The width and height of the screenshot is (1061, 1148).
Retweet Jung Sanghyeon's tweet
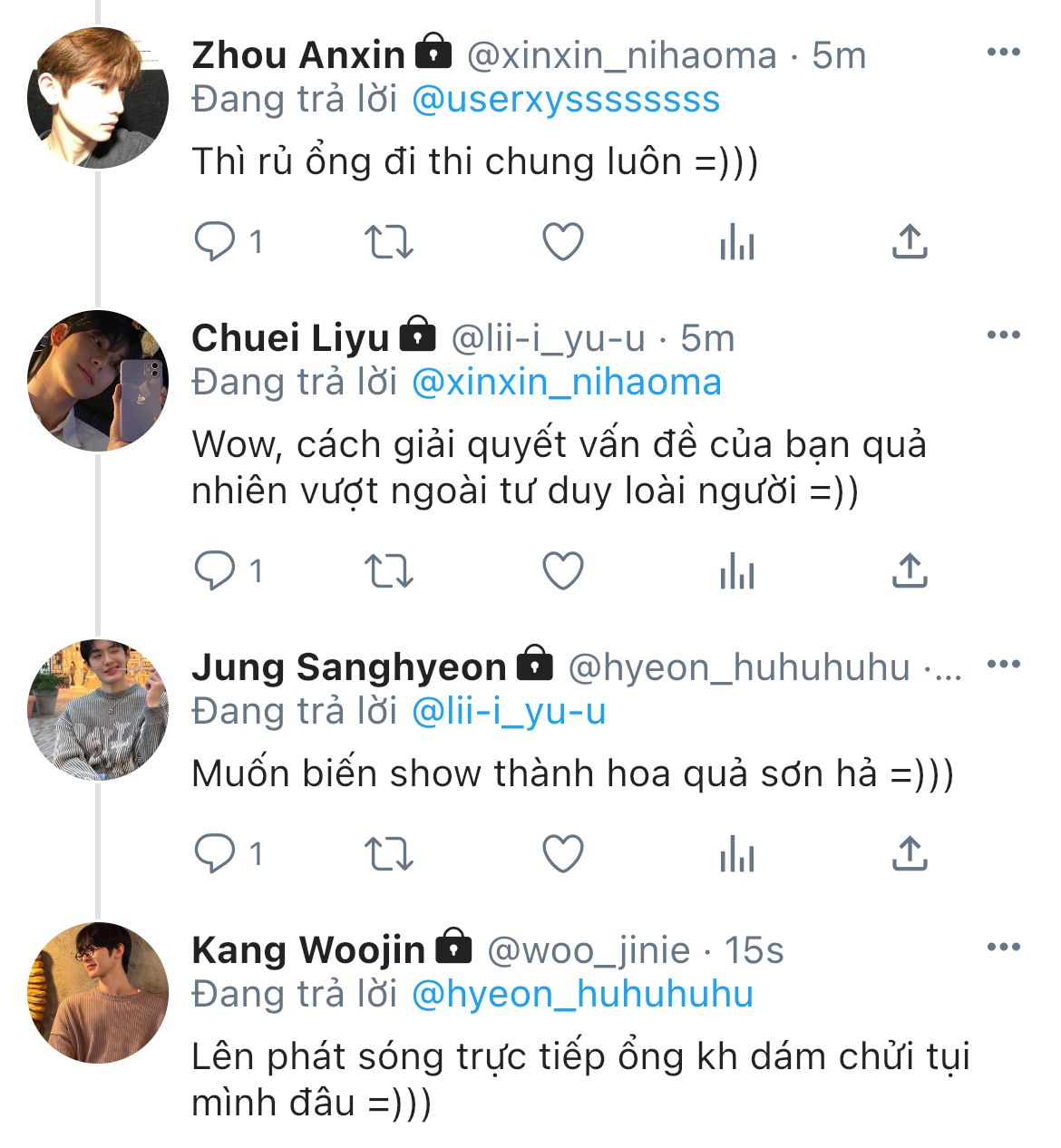388,854
